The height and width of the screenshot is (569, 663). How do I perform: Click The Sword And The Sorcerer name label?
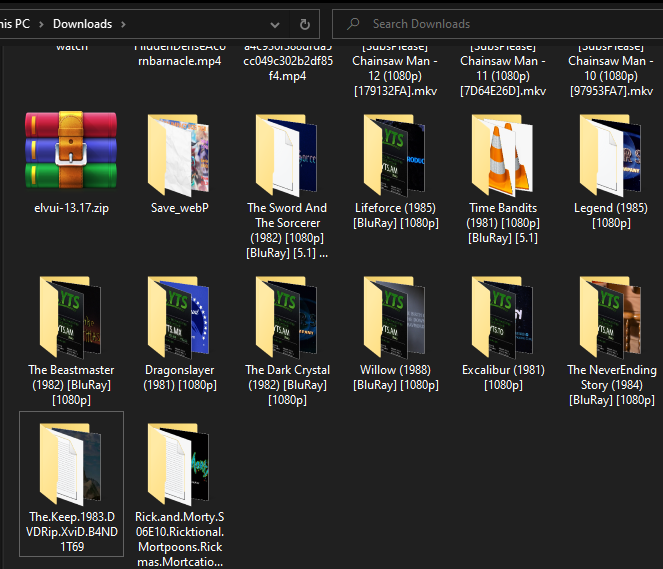287,230
